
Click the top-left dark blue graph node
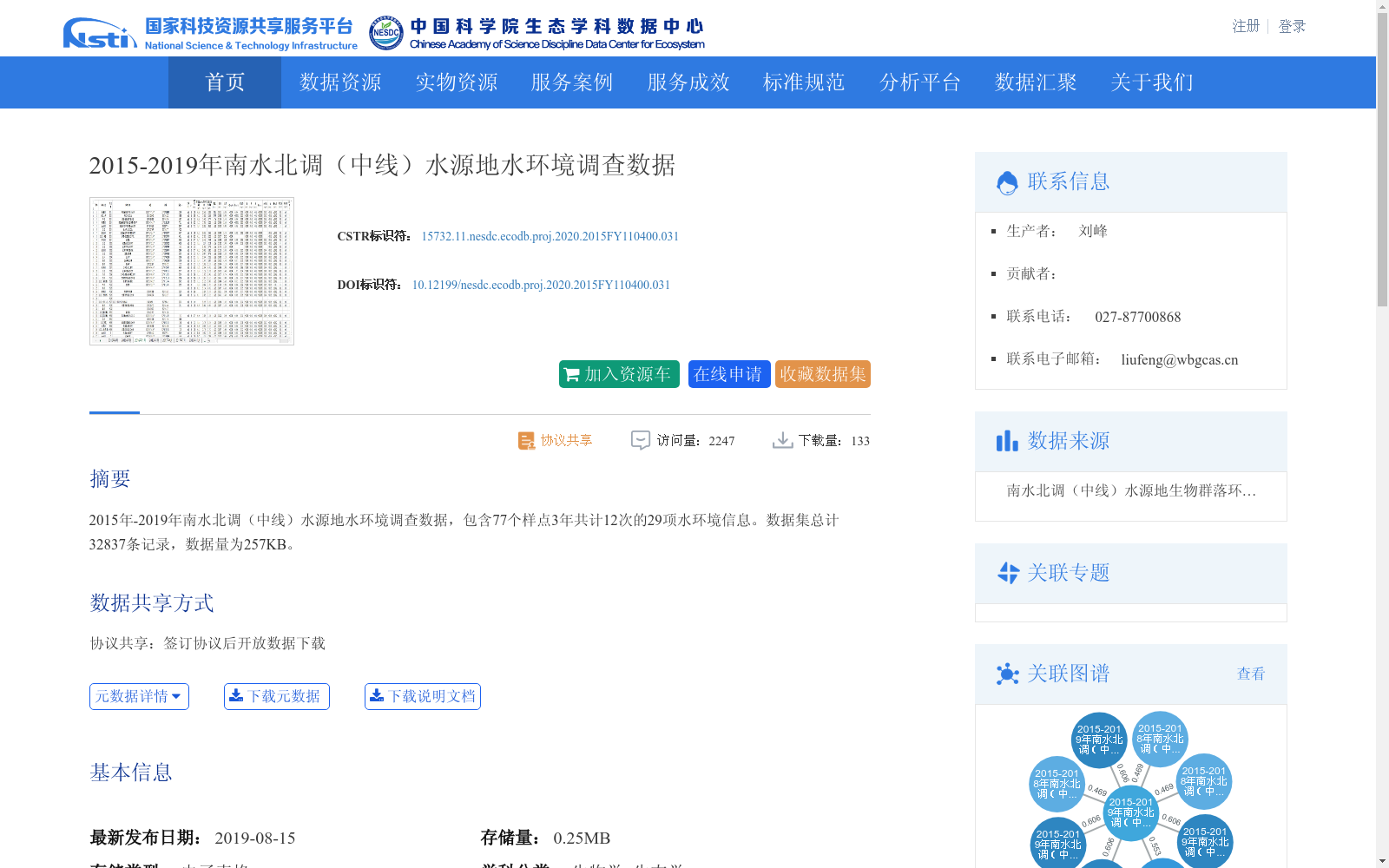(1099, 740)
